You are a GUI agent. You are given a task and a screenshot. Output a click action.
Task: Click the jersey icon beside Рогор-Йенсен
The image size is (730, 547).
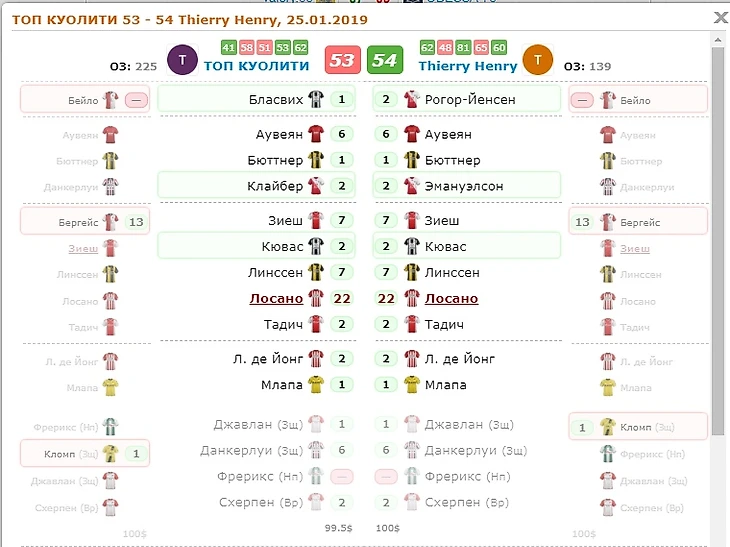point(411,99)
